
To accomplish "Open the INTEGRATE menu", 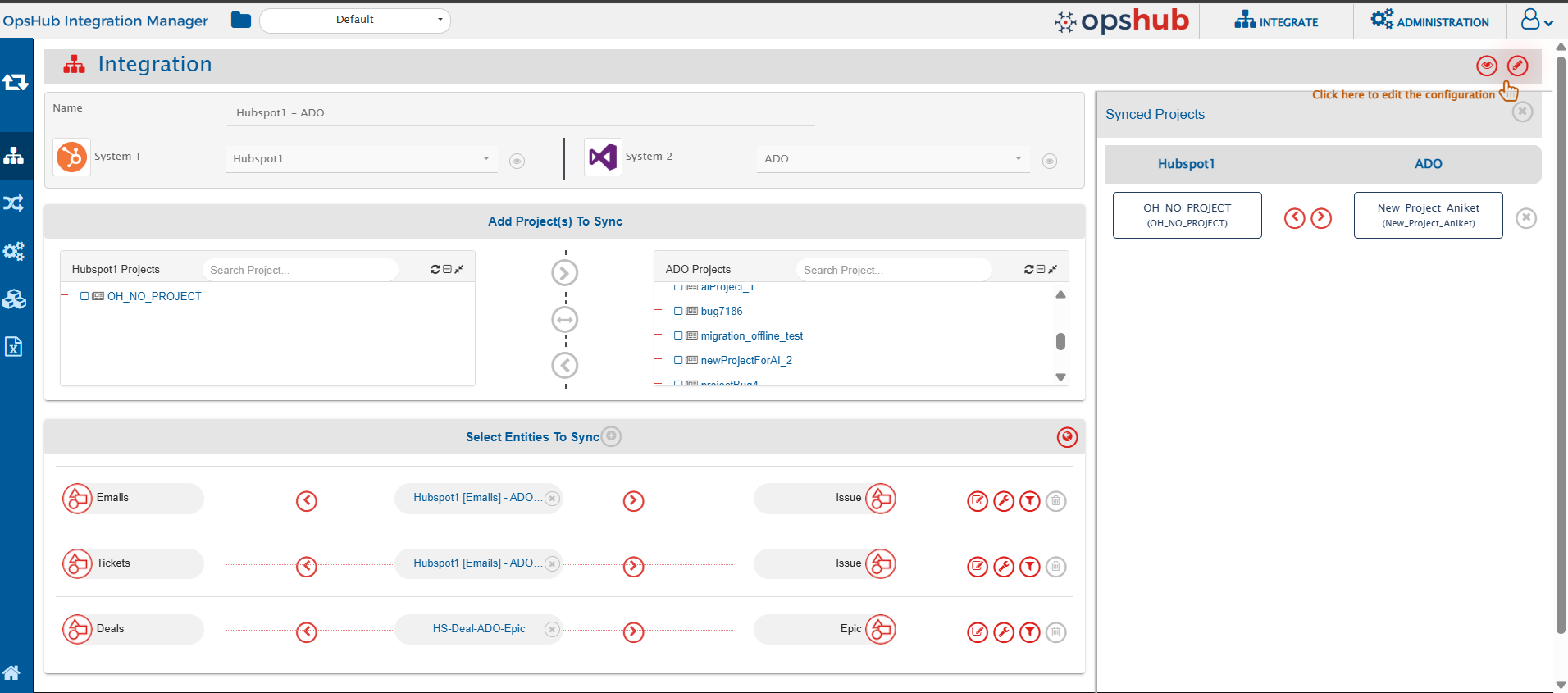I will 1276,21.
